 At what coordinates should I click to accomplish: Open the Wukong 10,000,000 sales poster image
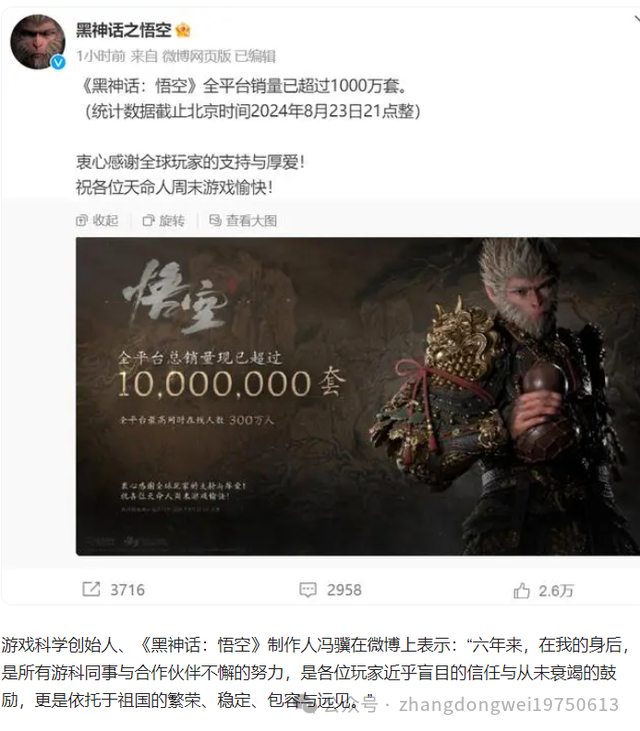click(x=358, y=396)
